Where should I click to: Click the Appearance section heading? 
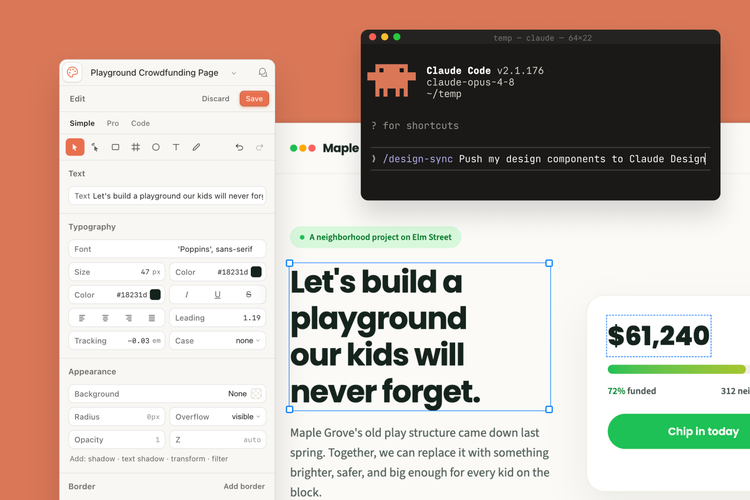(92, 372)
